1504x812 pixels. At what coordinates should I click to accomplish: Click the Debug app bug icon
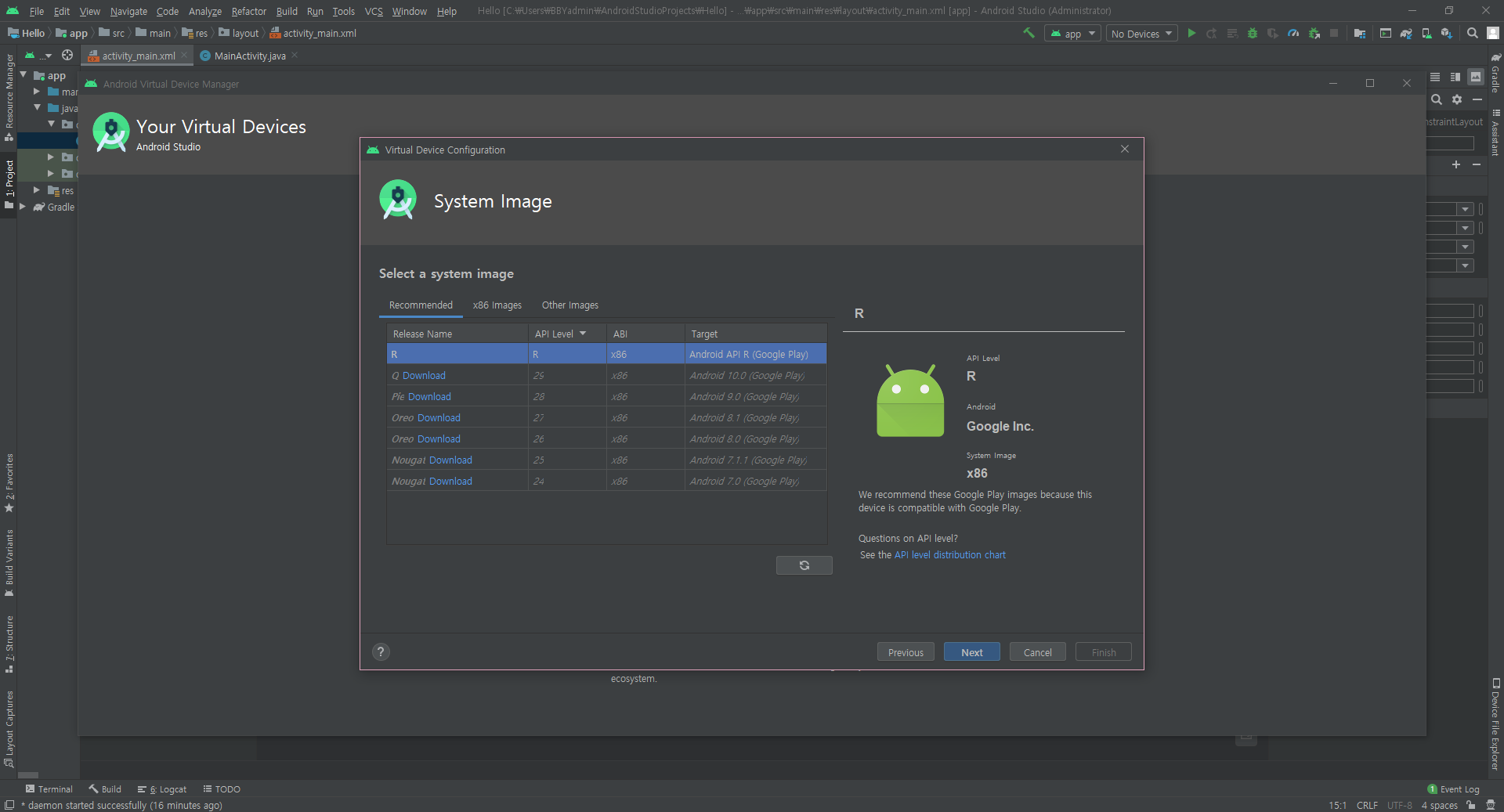[1253, 33]
